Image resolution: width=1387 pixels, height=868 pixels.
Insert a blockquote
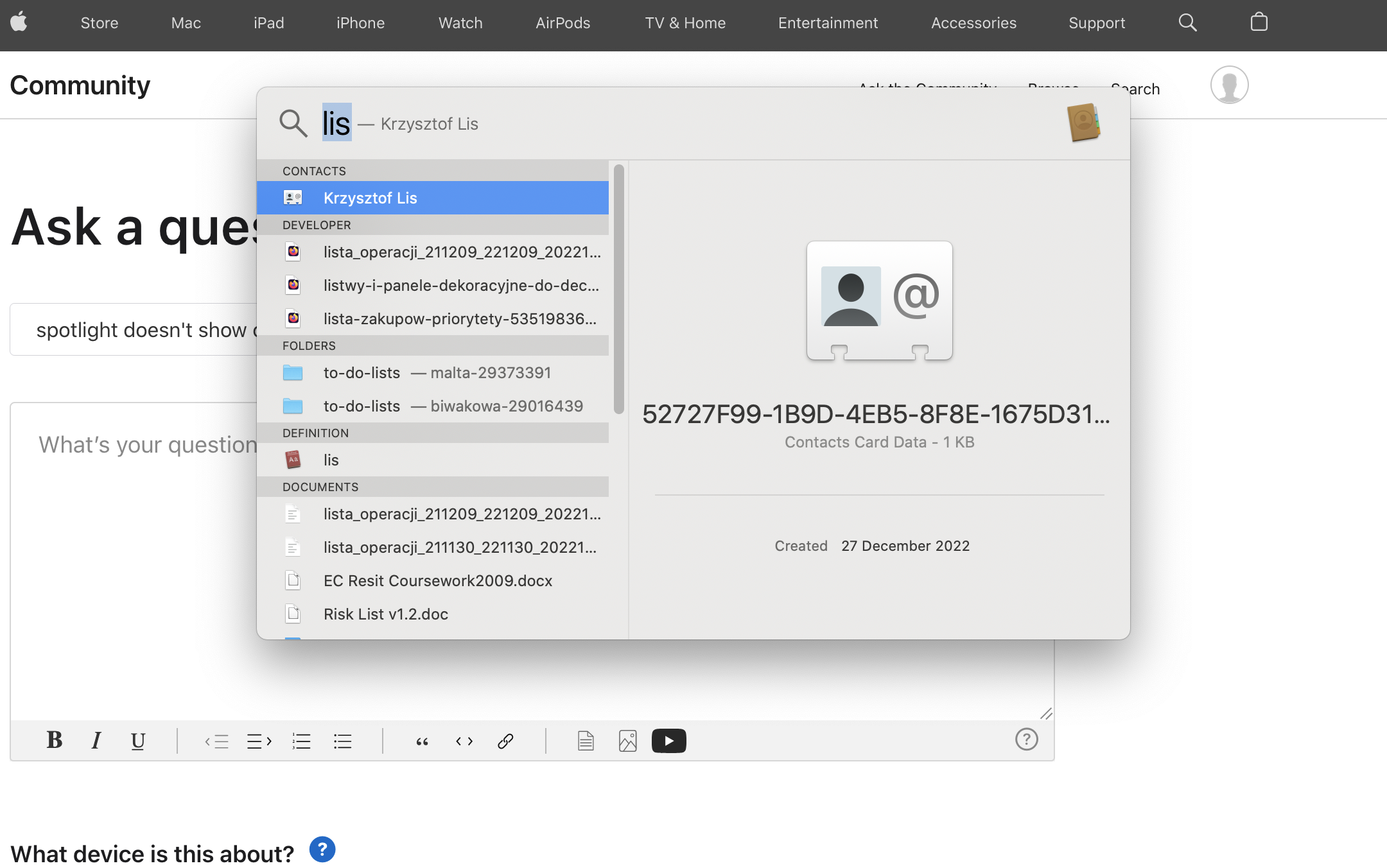422,740
